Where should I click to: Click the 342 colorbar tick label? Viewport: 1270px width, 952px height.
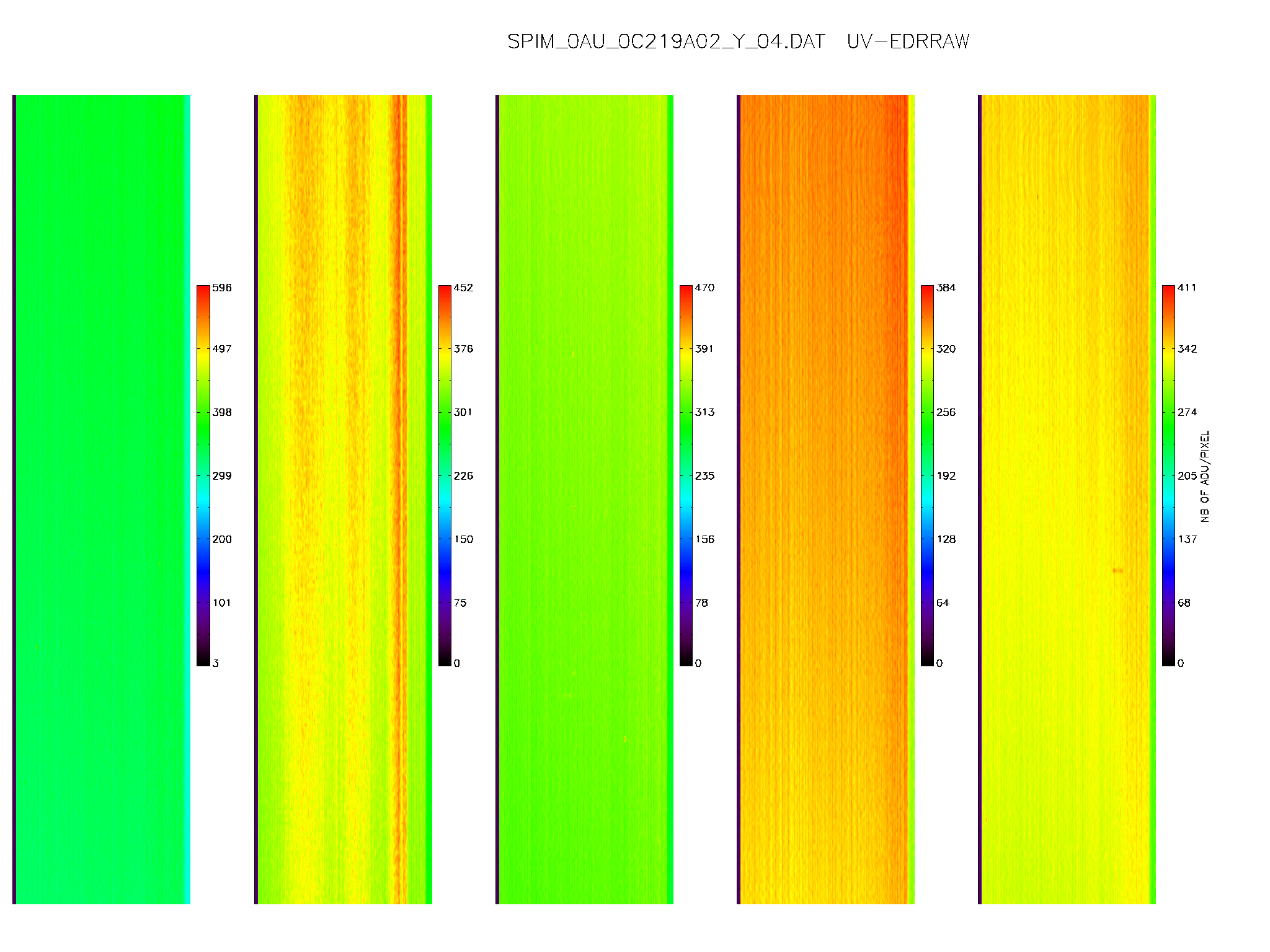tap(1187, 349)
